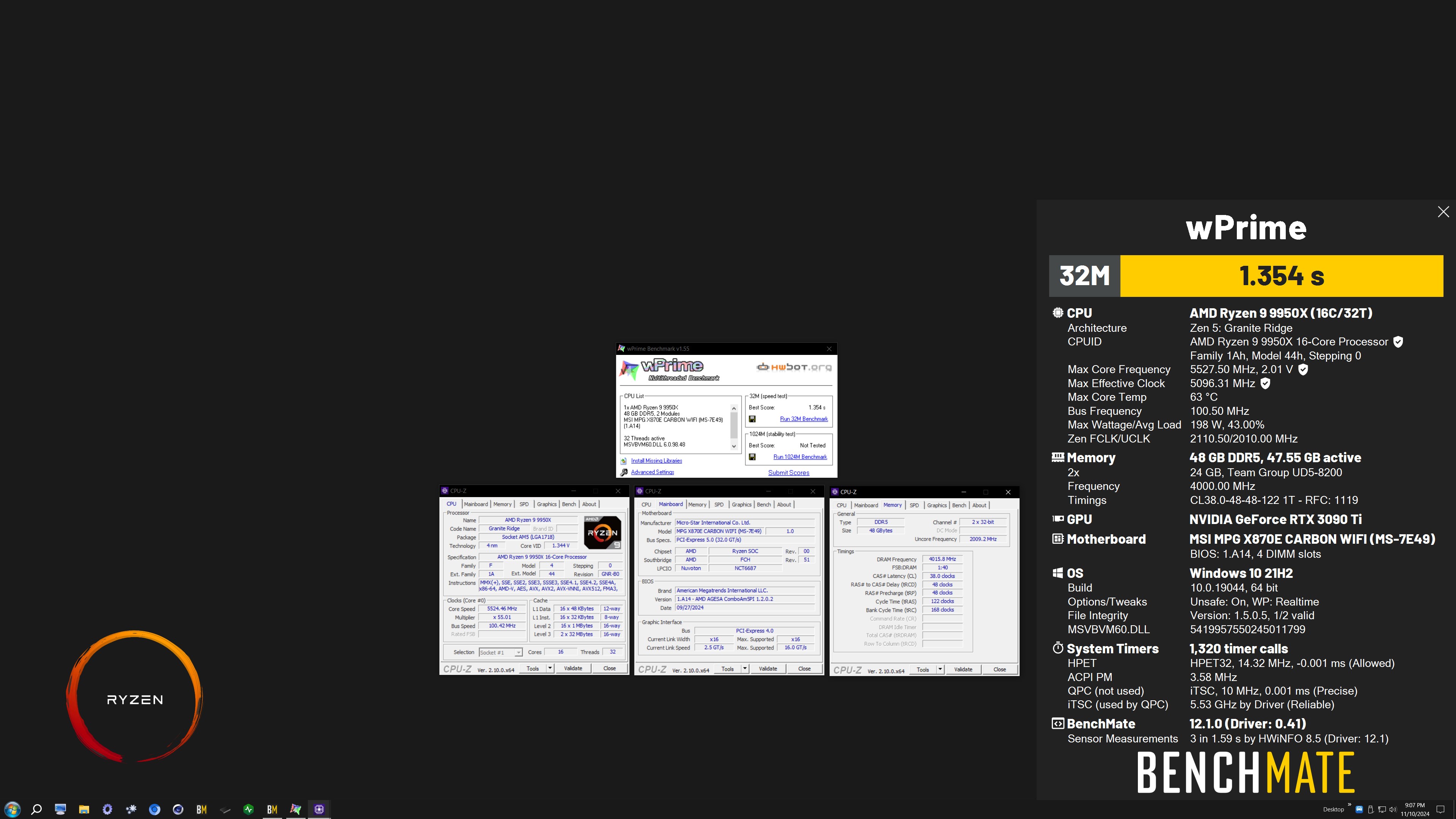Open the computer monitor taskbar icon
This screenshot has width=1456, height=819.
tap(60, 809)
